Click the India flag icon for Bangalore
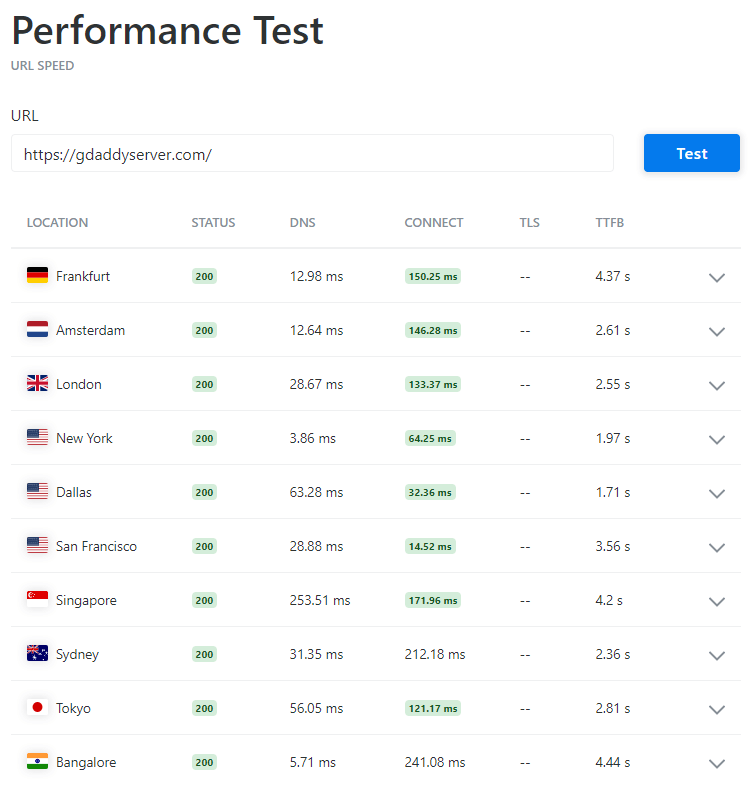 point(37,762)
